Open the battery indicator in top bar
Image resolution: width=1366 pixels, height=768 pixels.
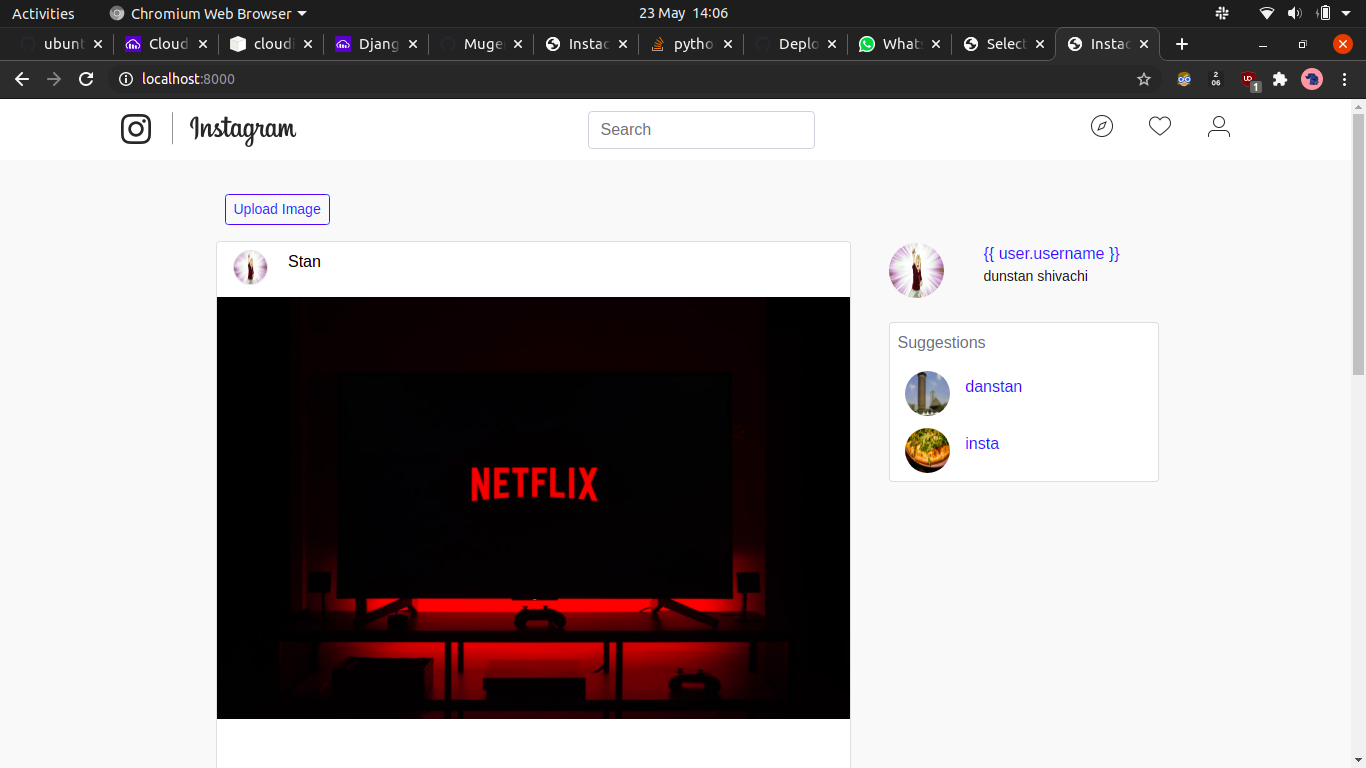point(1324,13)
